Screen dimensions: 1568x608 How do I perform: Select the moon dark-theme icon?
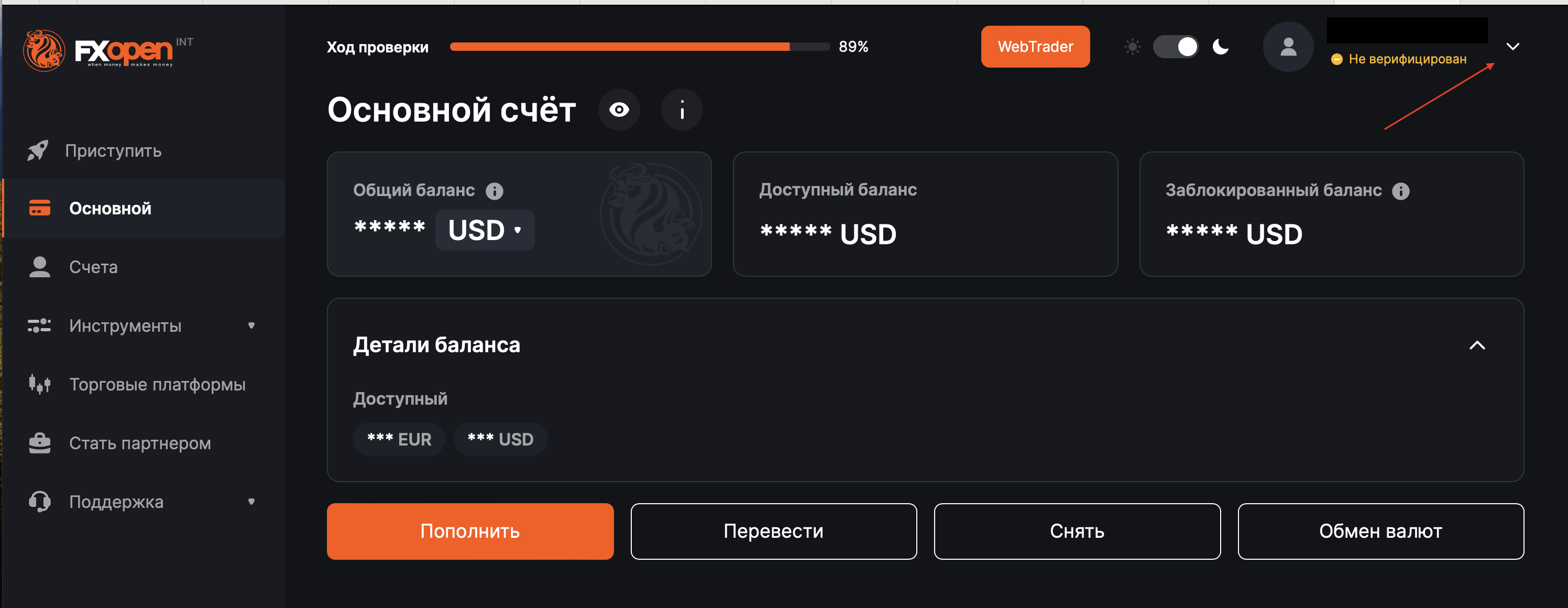(x=1221, y=47)
